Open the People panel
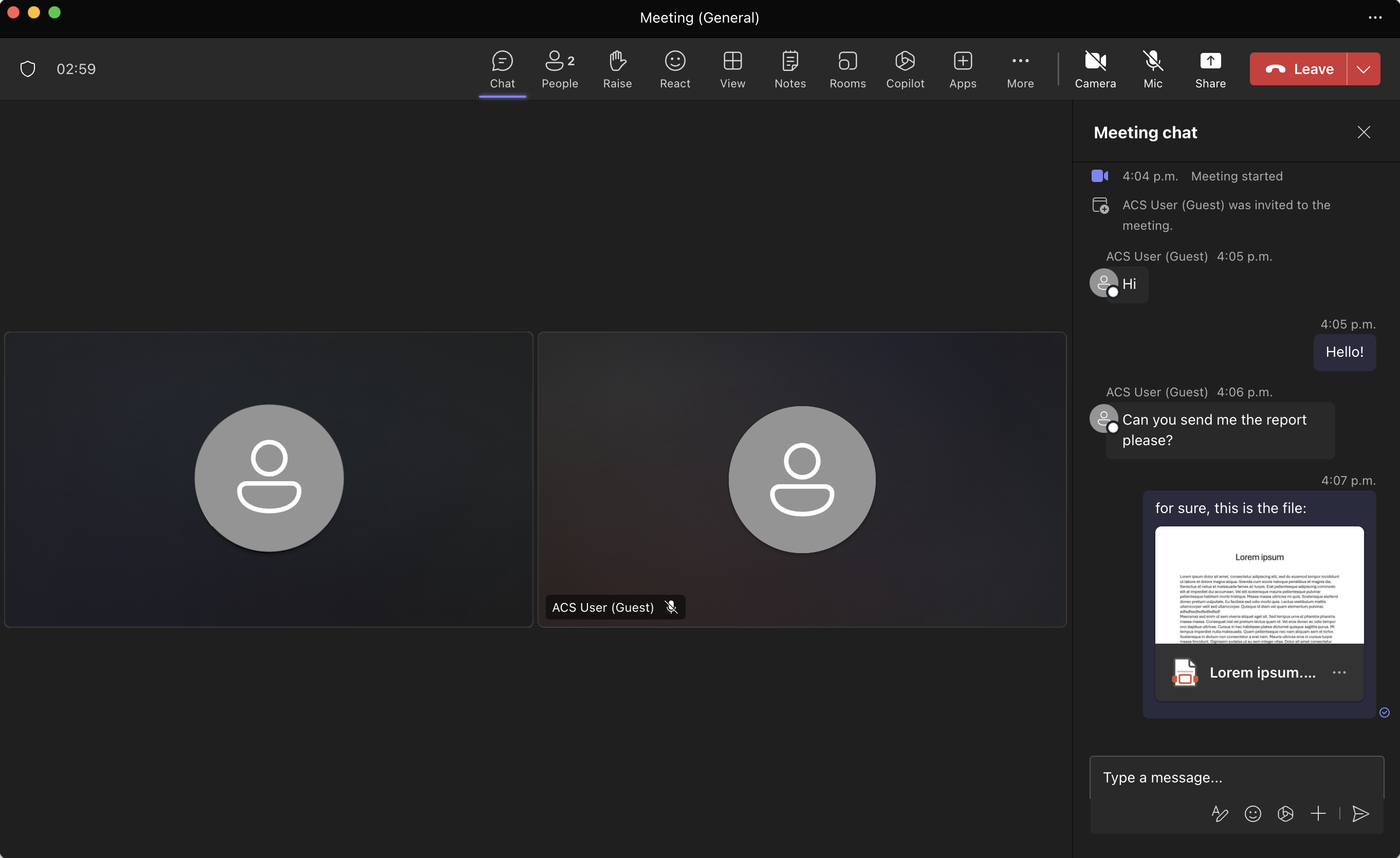Image resolution: width=1400 pixels, height=858 pixels. pyautogui.click(x=559, y=68)
